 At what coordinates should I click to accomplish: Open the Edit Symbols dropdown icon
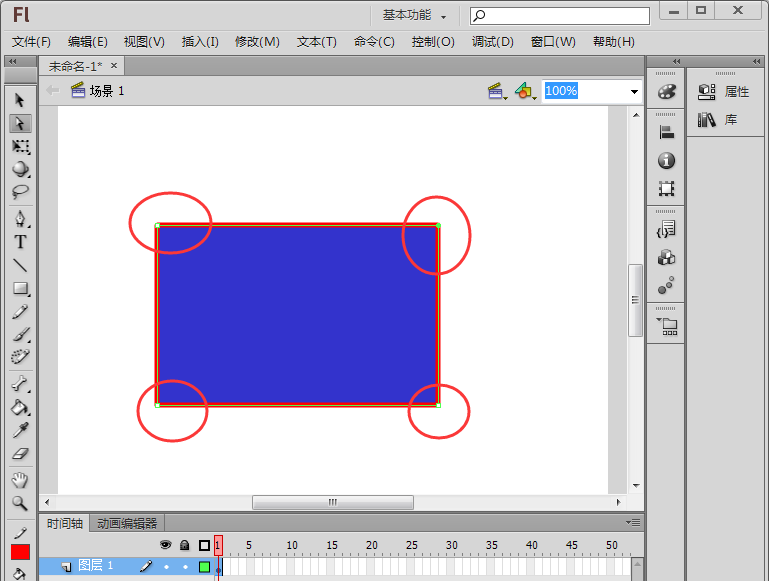coord(525,91)
